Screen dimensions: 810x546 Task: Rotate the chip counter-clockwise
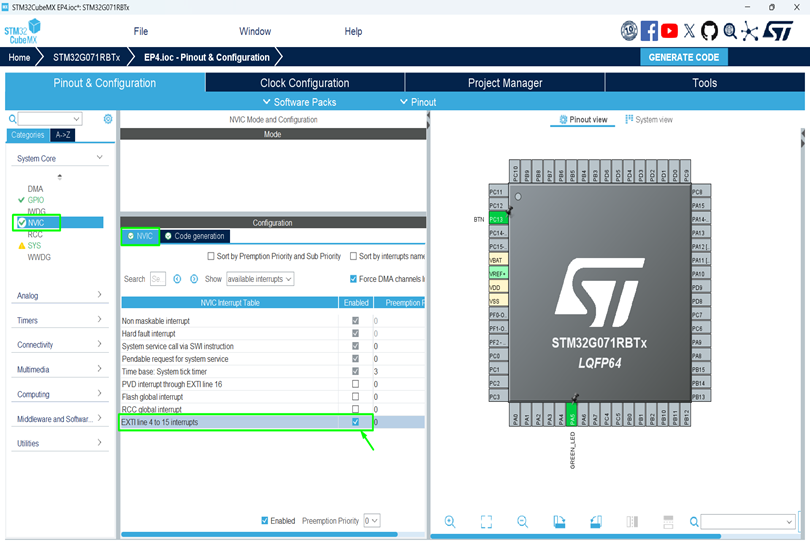pyautogui.click(x=596, y=522)
